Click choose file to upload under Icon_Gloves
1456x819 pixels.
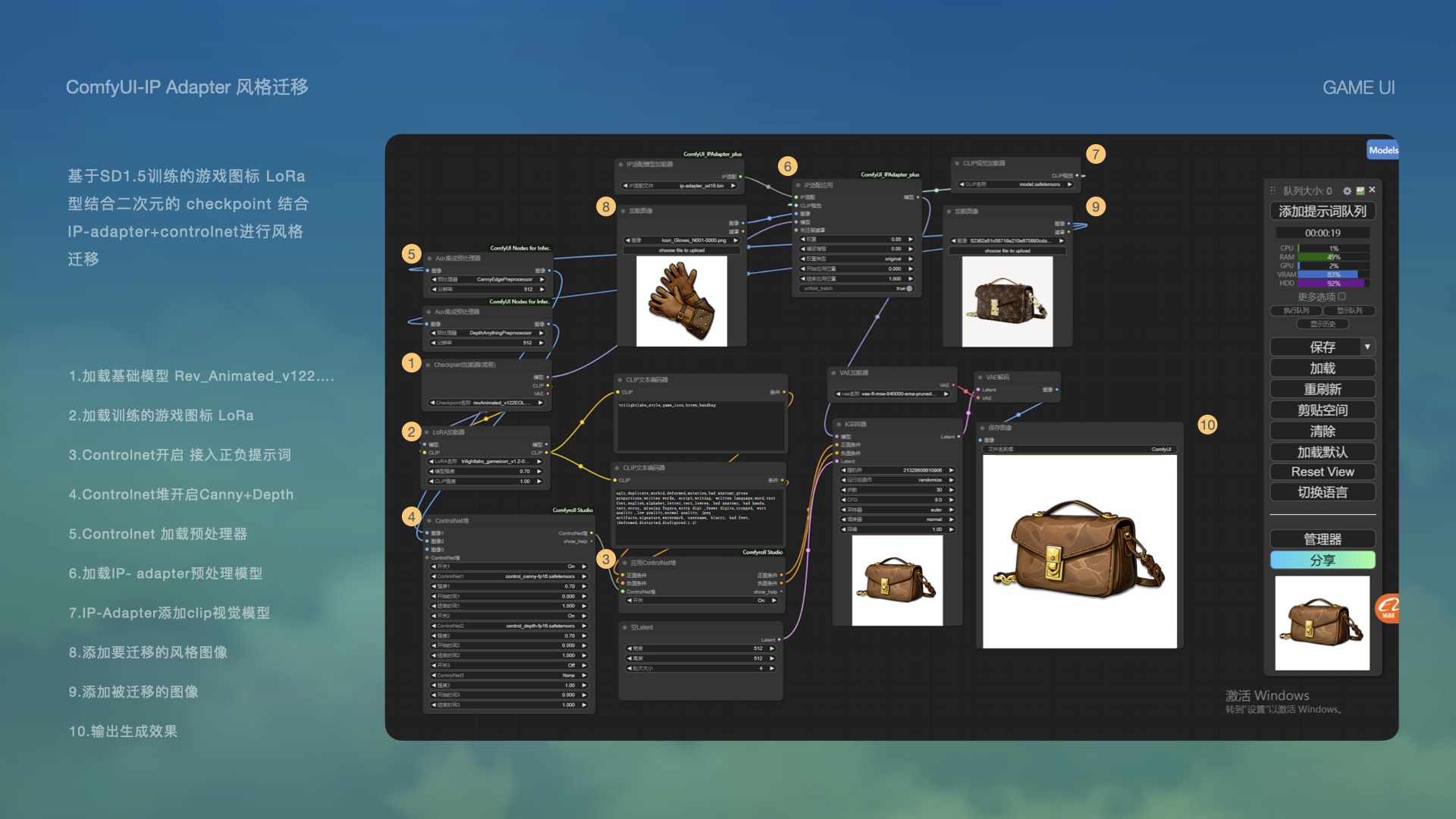(682, 250)
